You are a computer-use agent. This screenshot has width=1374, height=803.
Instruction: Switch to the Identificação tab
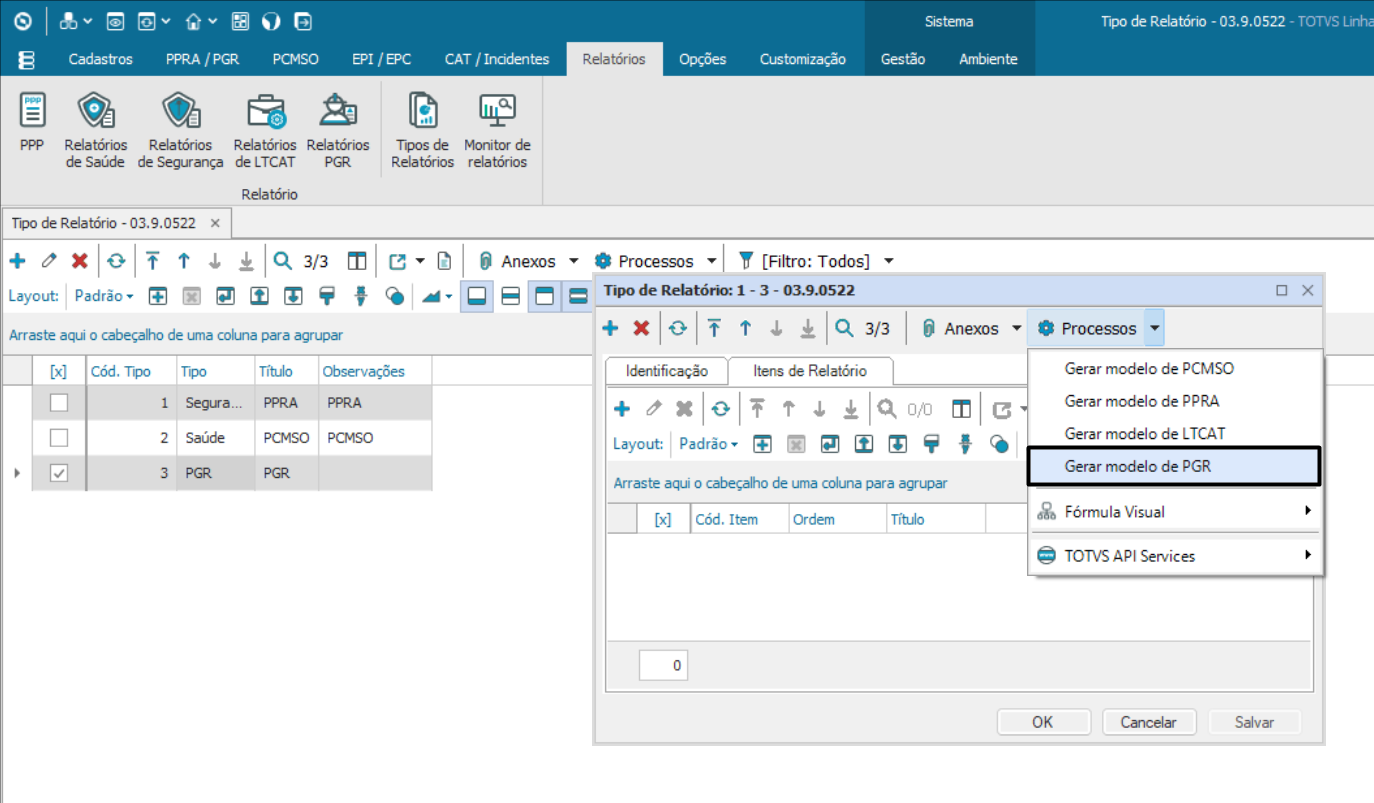(666, 371)
